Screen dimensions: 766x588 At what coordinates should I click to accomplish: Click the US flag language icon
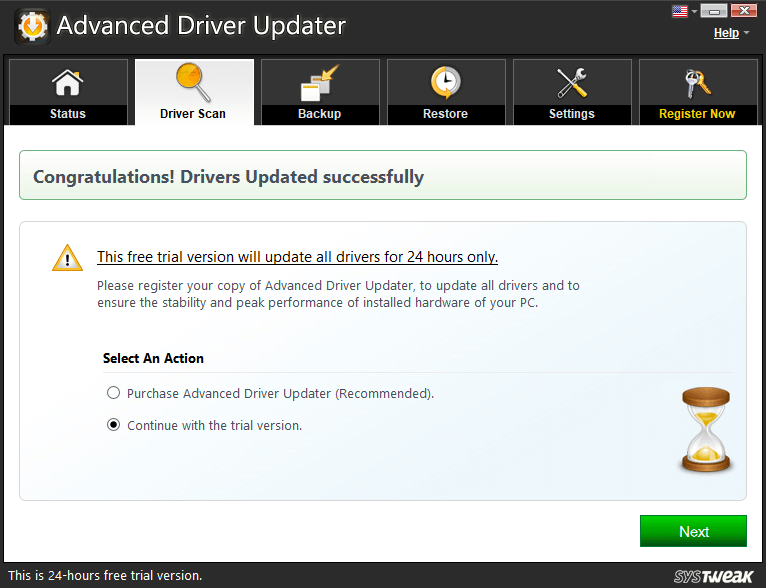[680, 11]
